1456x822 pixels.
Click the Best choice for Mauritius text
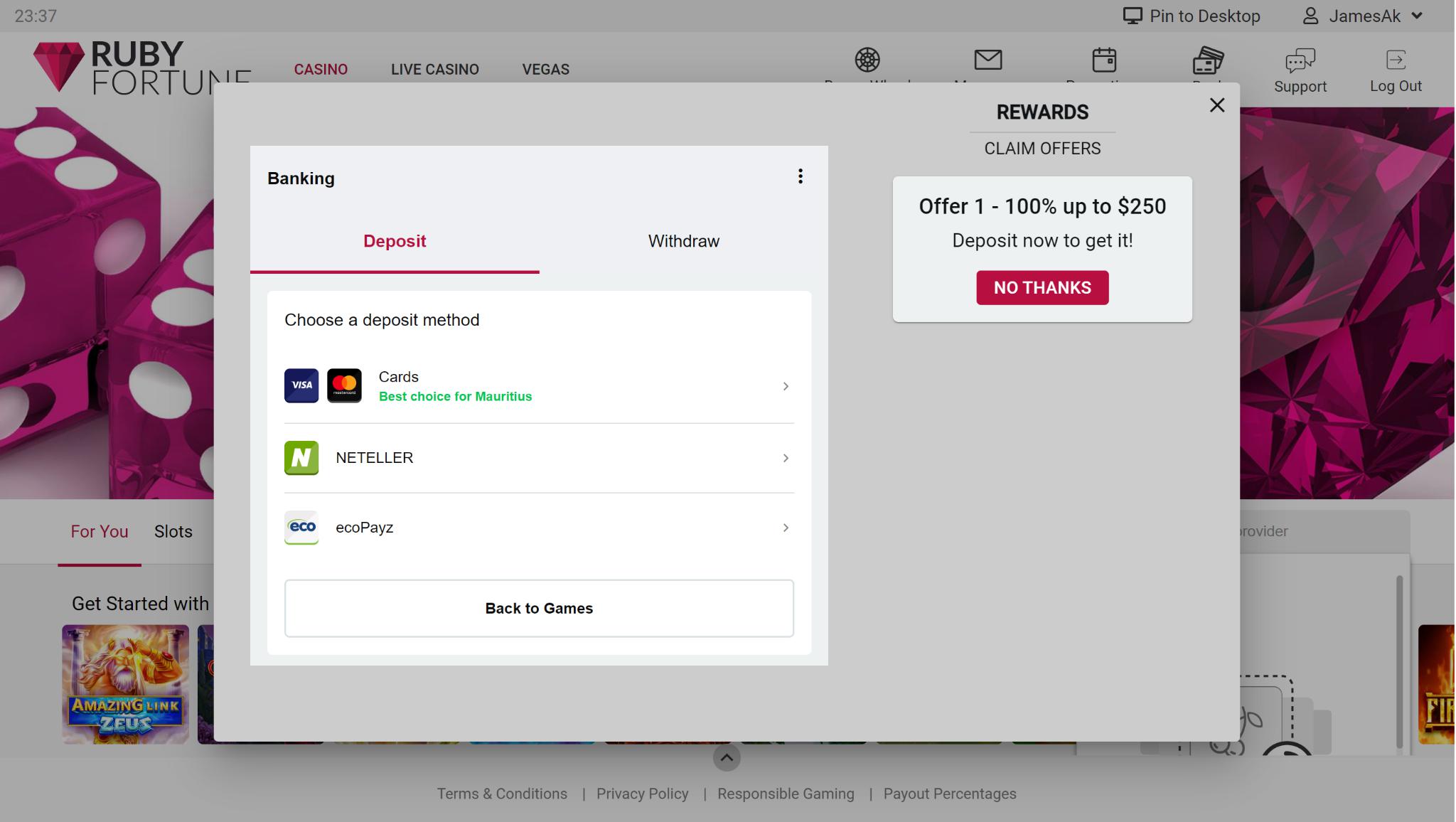click(x=455, y=397)
